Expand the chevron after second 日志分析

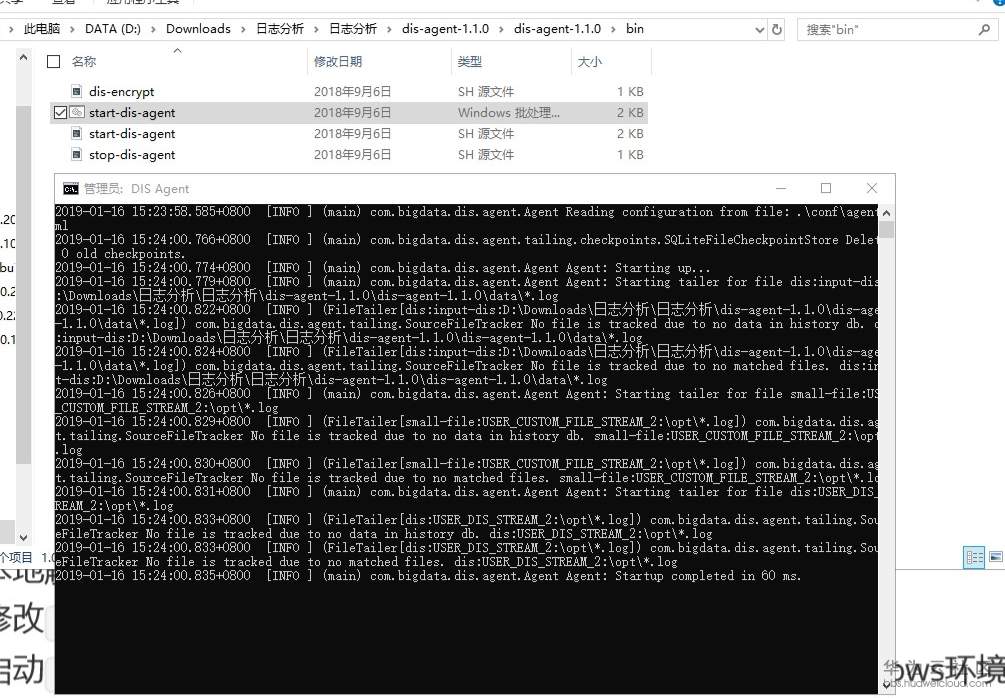click(x=389, y=29)
